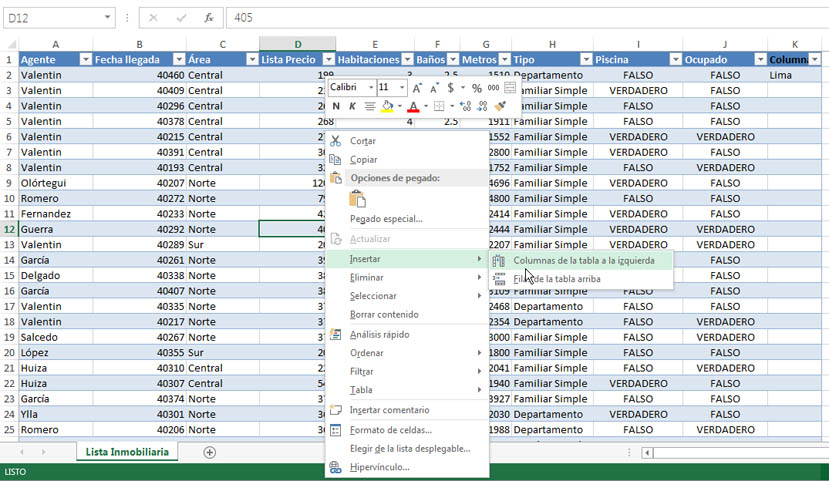The image size is (829, 481).
Task: Click the center align icon in mini toolbar
Action: [370, 106]
